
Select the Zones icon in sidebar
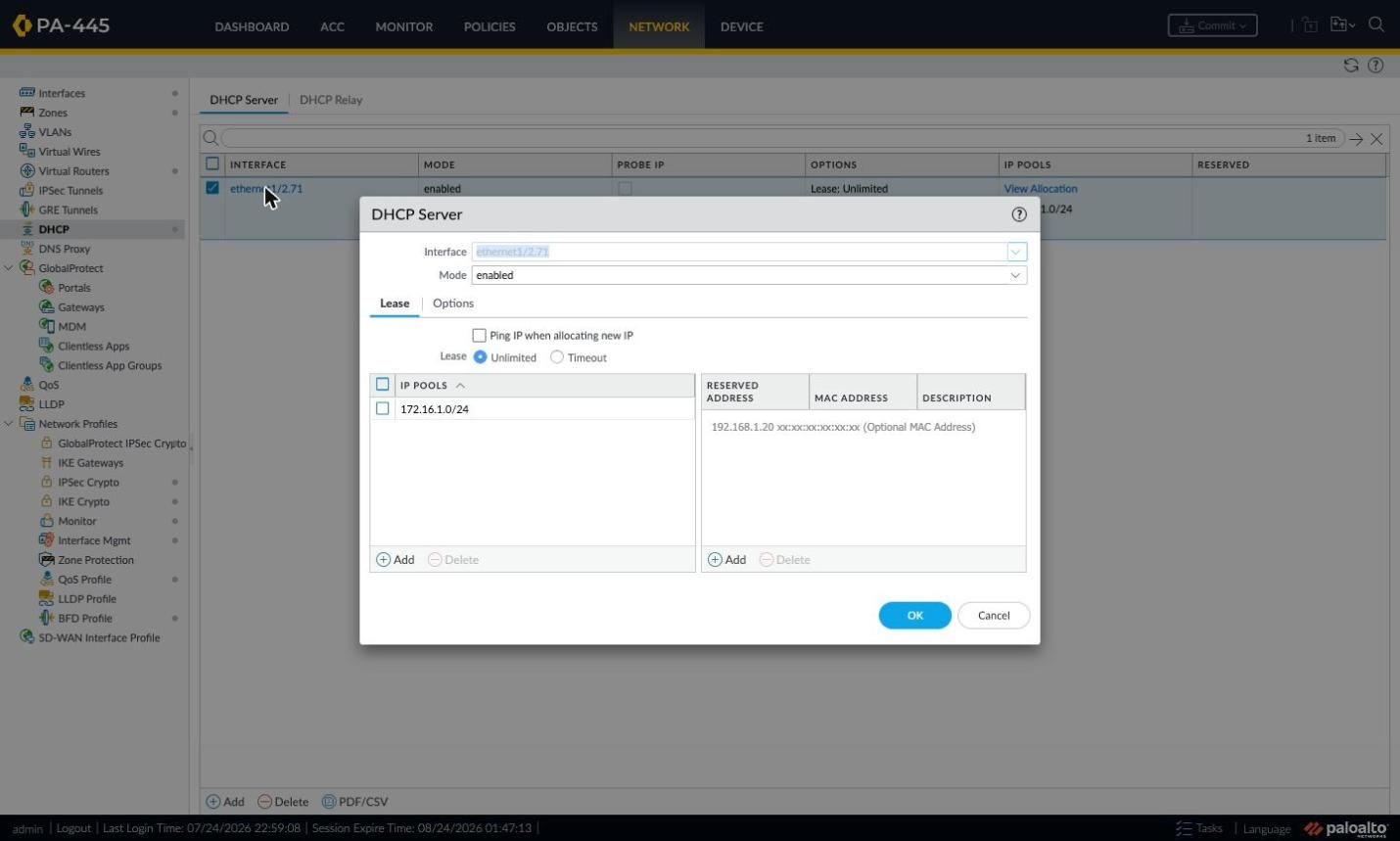pos(27,113)
